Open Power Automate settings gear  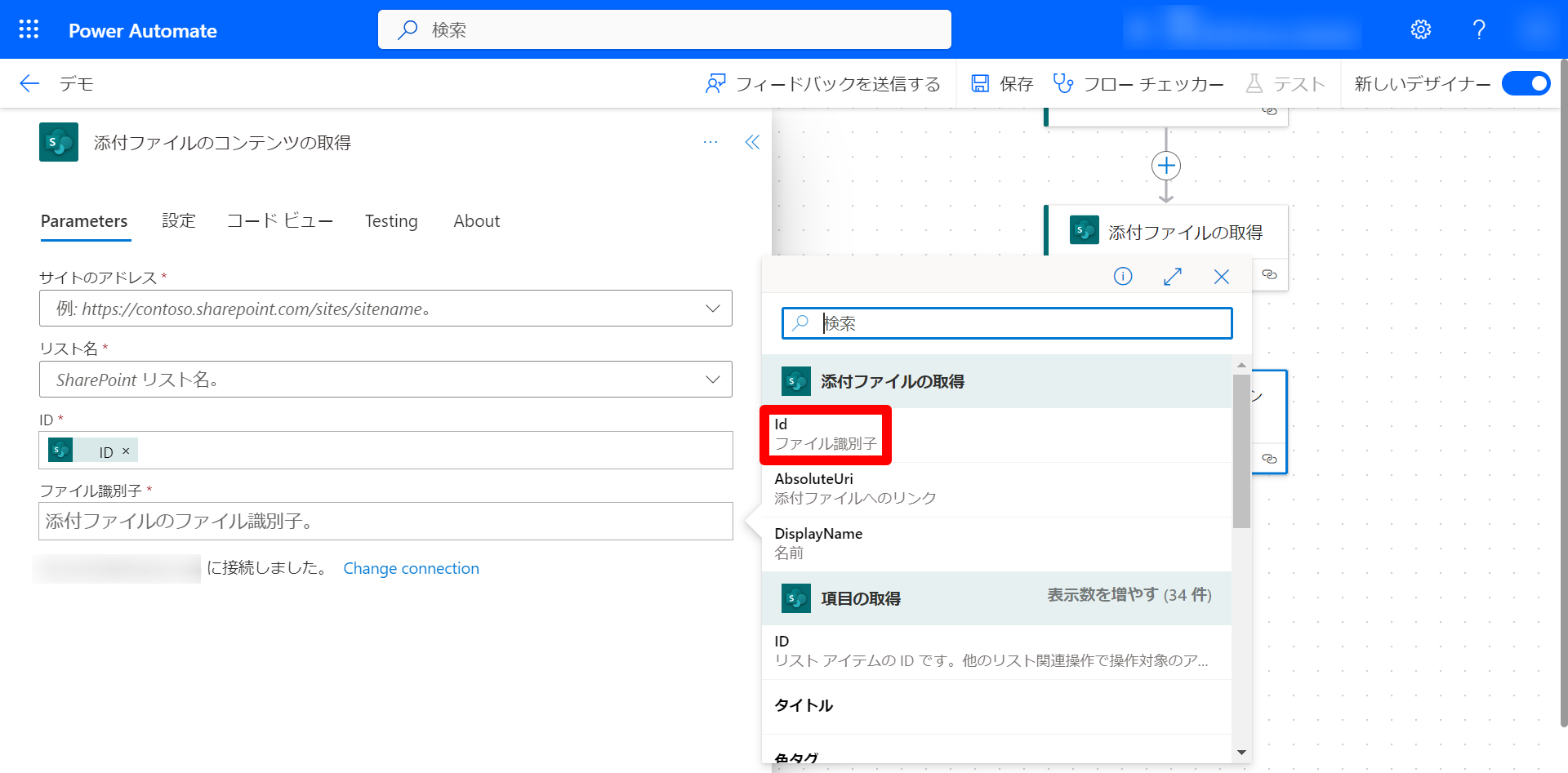coord(1421,29)
